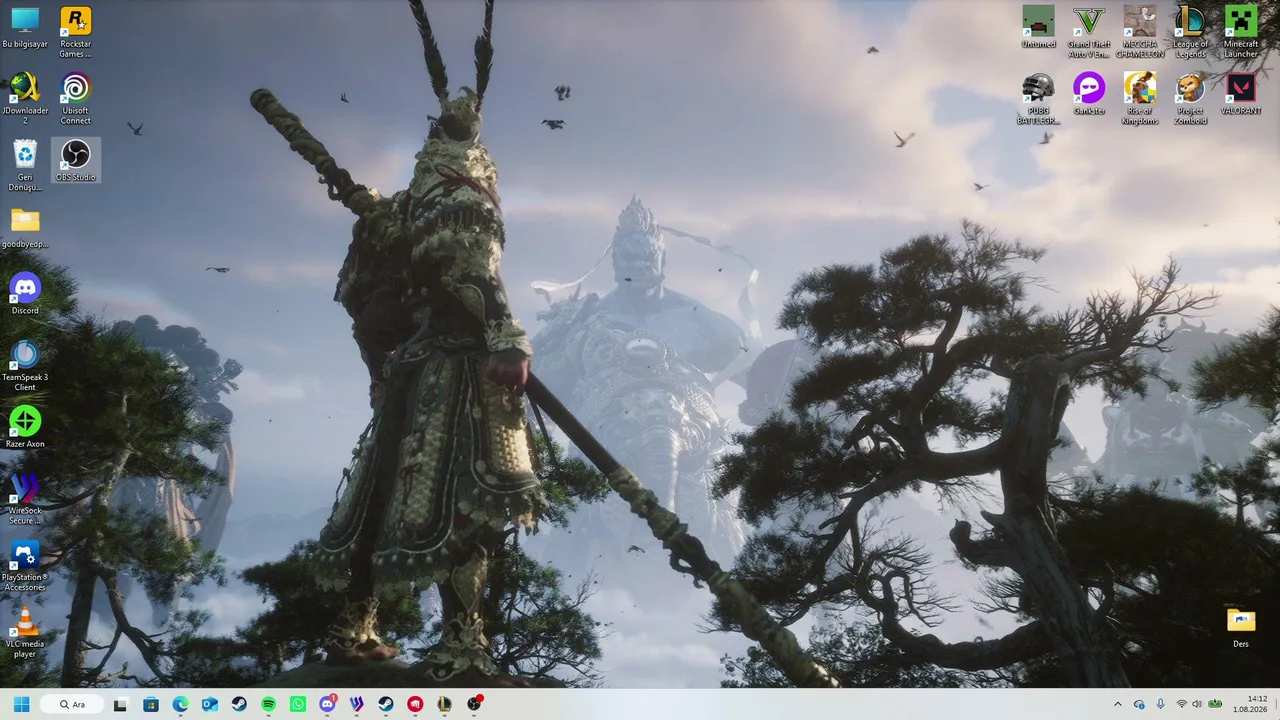The width and height of the screenshot is (1280, 720).
Task: Click the cloud sync tray icon
Action: point(1139,704)
